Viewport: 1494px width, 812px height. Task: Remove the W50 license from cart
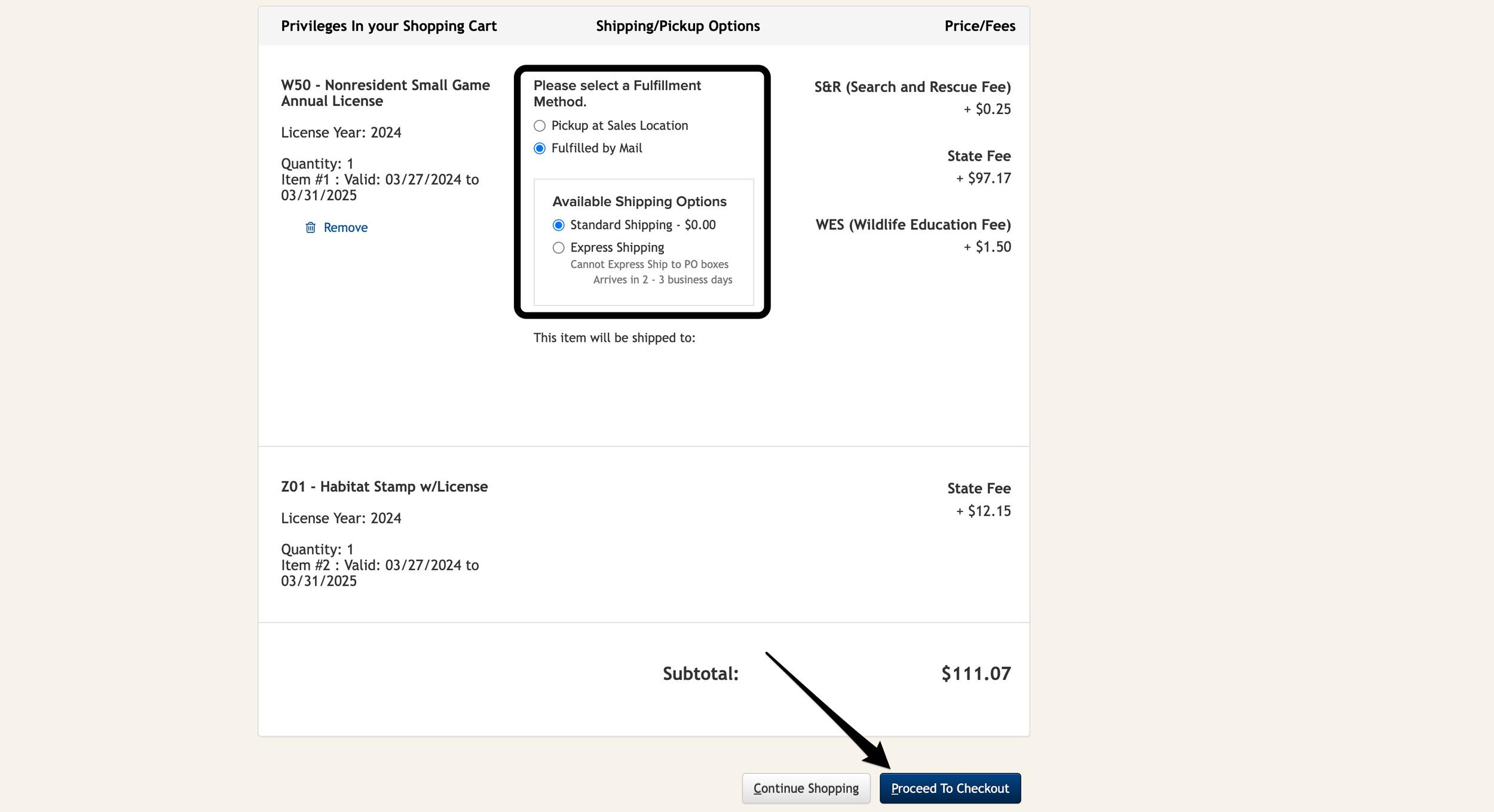345,227
